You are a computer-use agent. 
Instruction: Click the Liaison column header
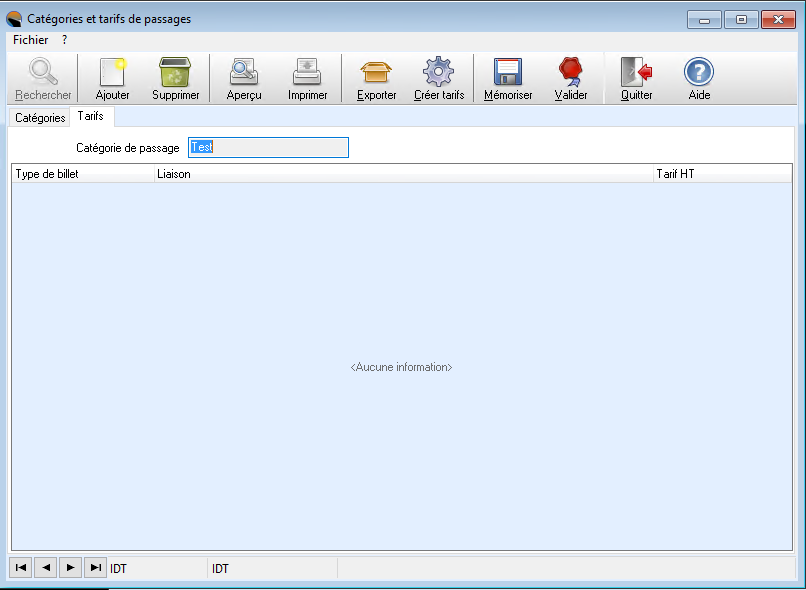(x=402, y=174)
